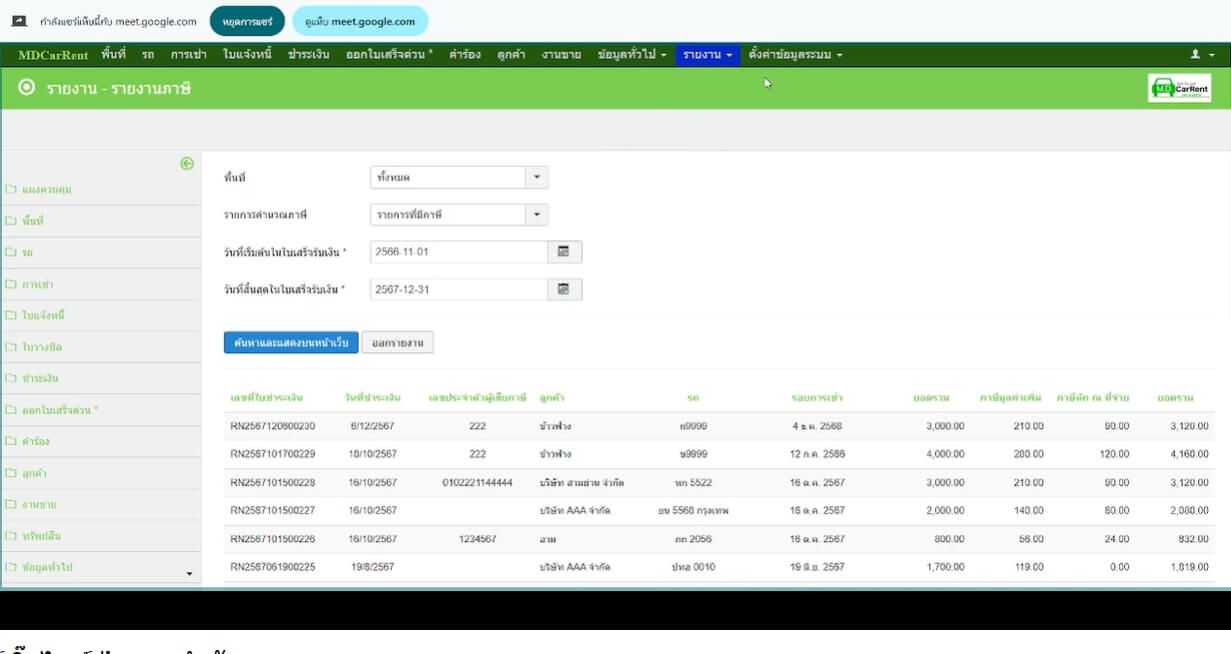Click receipt number RN2567101500228
The image size is (1231, 654).
(x=273, y=482)
